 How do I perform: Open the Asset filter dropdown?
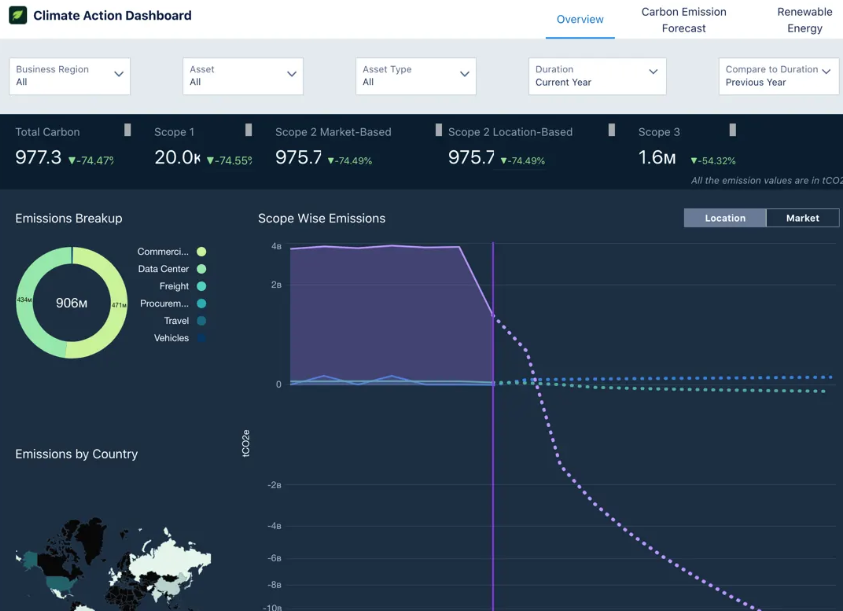pyautogui.click(x=243, y=76)
